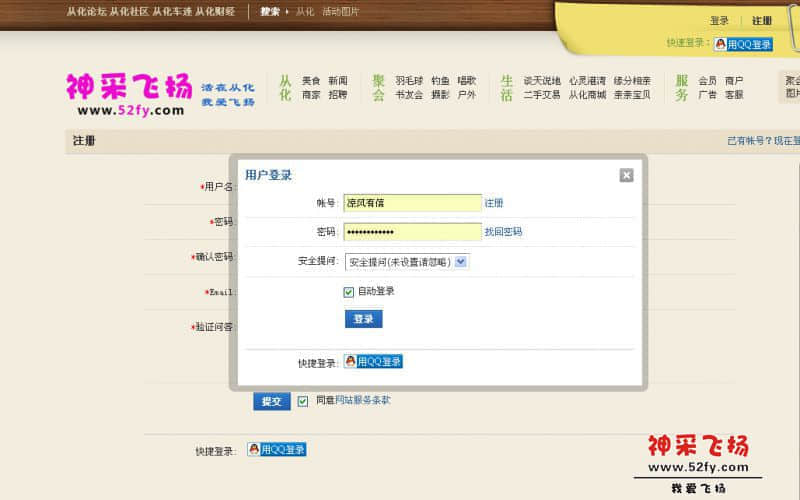
Task: Open the 会员 nav link
Action: (707, 81)
